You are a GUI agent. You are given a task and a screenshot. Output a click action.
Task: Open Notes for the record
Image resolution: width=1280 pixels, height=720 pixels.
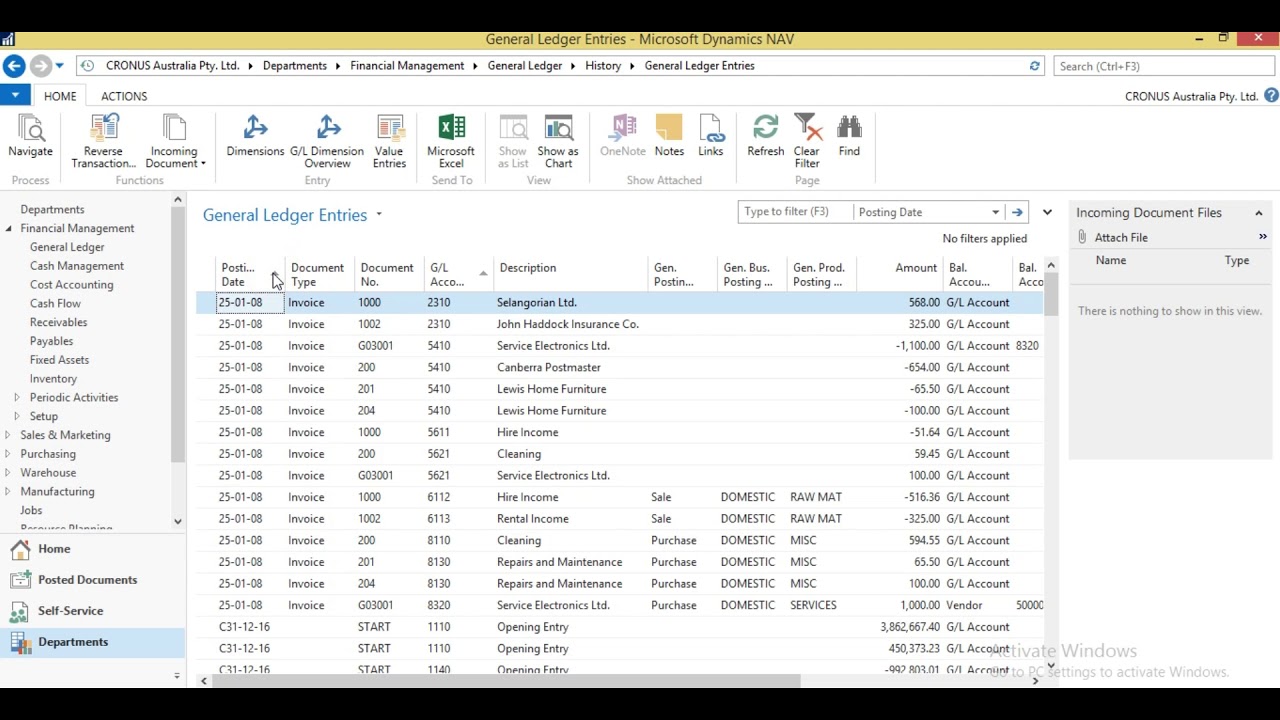pos(669,136)
